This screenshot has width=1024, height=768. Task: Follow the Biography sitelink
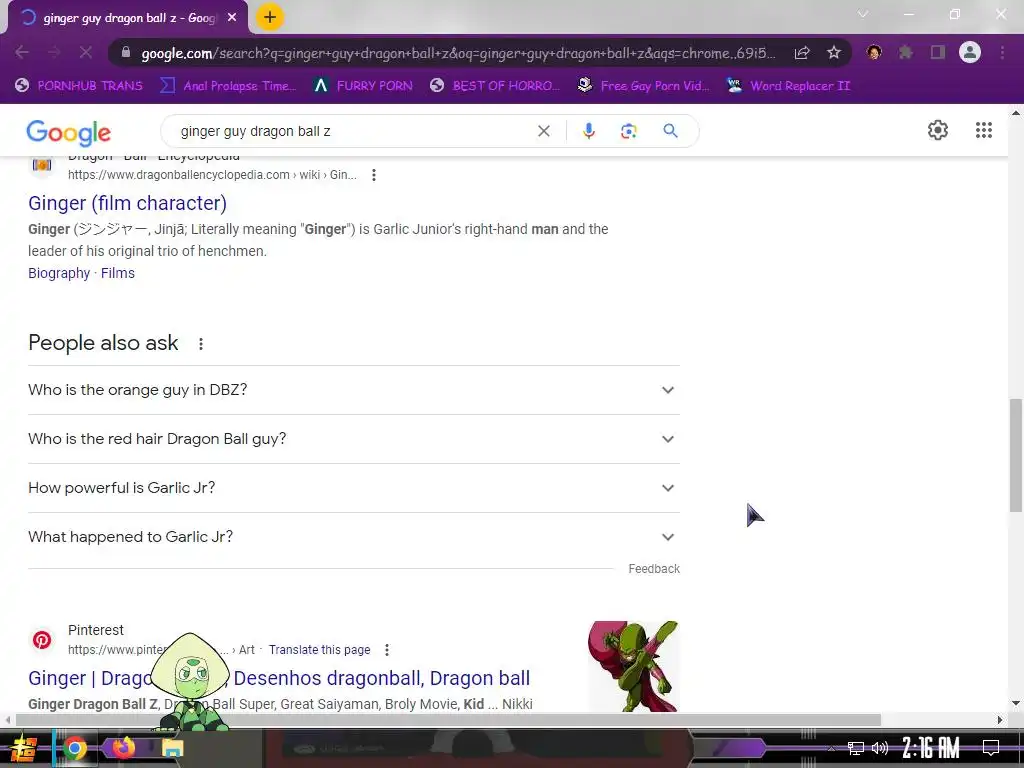[x=59, y=273]
